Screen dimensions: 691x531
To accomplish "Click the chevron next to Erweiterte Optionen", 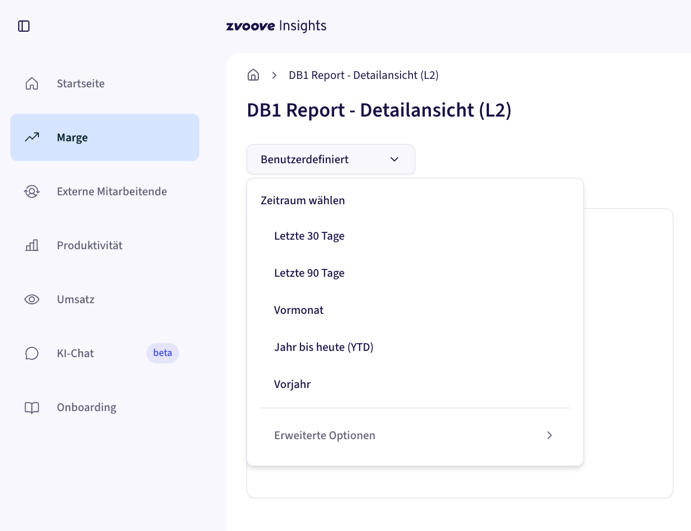I will [x=549, y=436].
